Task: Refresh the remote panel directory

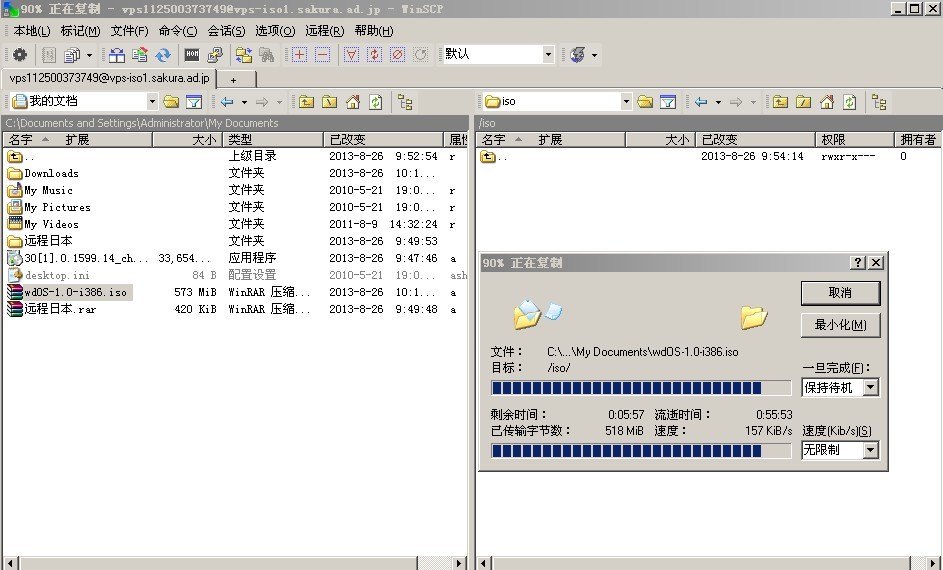Action: pos(850,102)
